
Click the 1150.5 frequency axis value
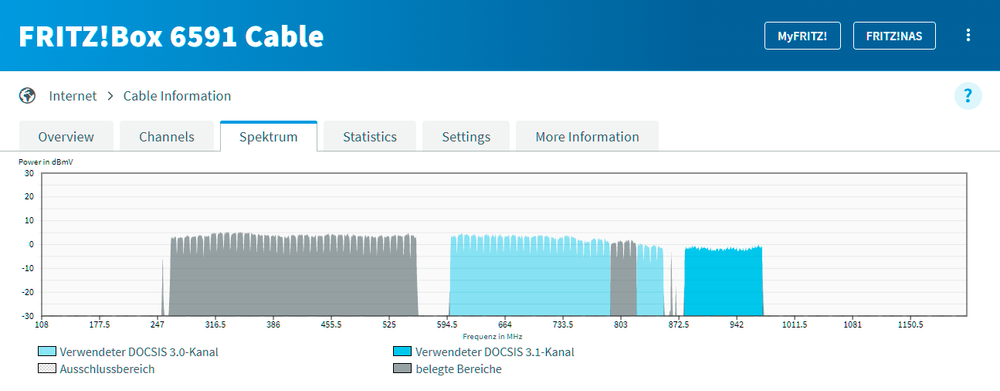pyautogui.click(x=910, y=325)
